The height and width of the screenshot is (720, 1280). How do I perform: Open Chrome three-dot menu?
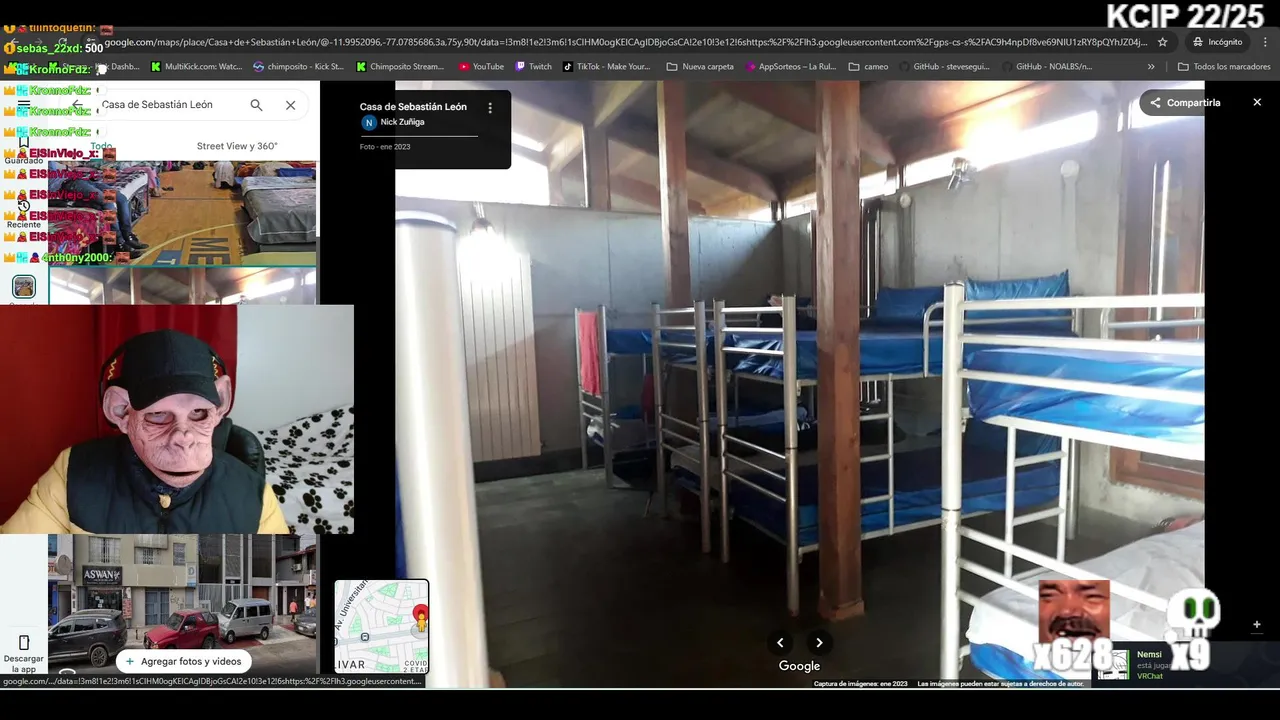pyautogui.click(x=1266, y=42)
